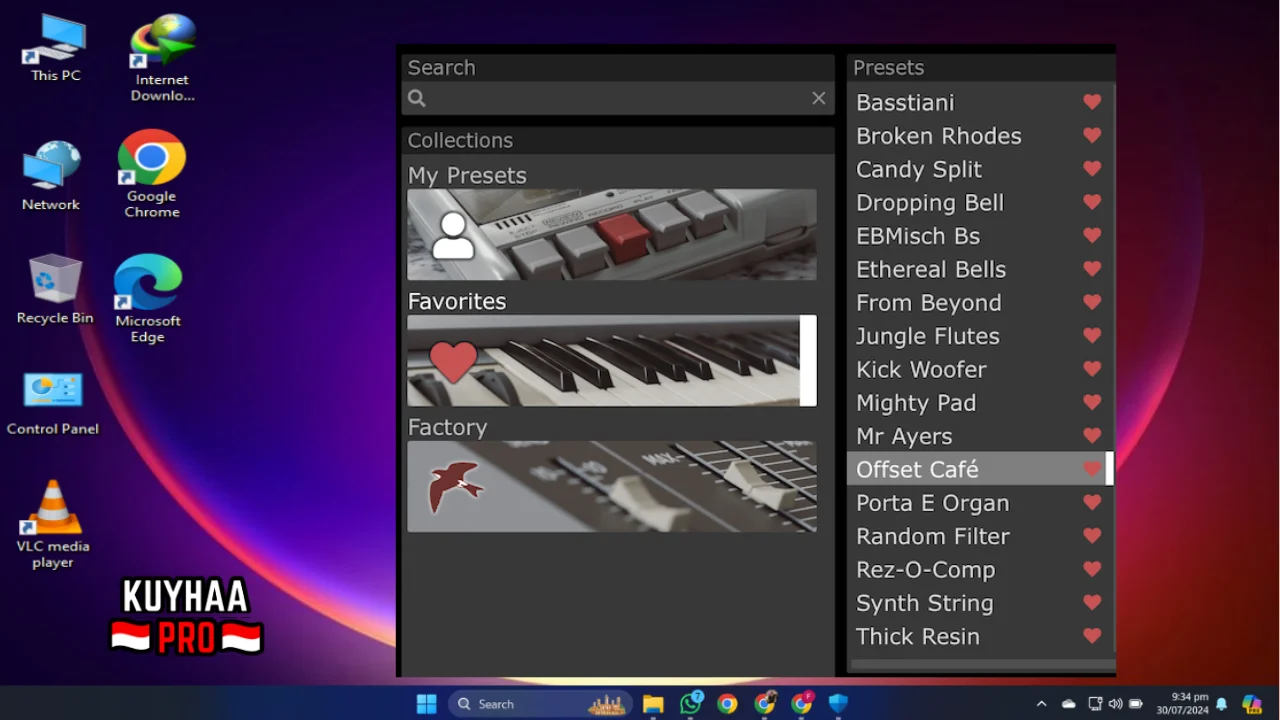Toggle favorite heart for Basstiani preset

pos(1092,102)
